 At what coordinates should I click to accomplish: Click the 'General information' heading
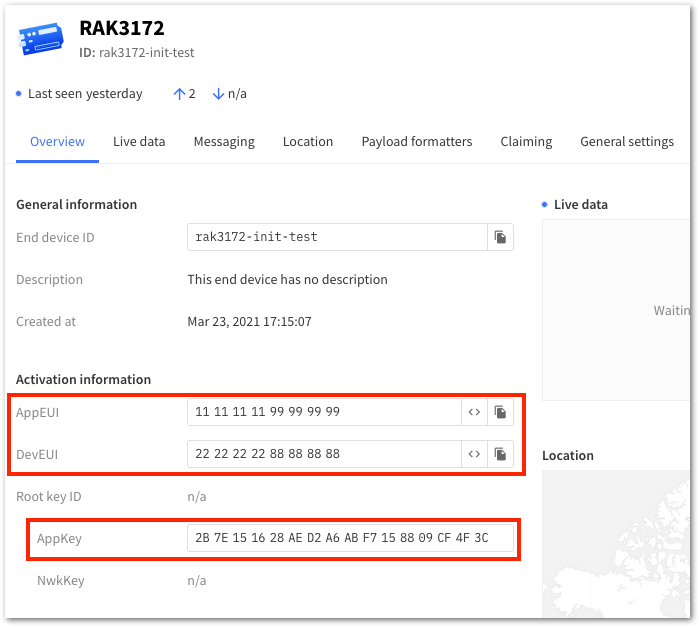[76, 205]
